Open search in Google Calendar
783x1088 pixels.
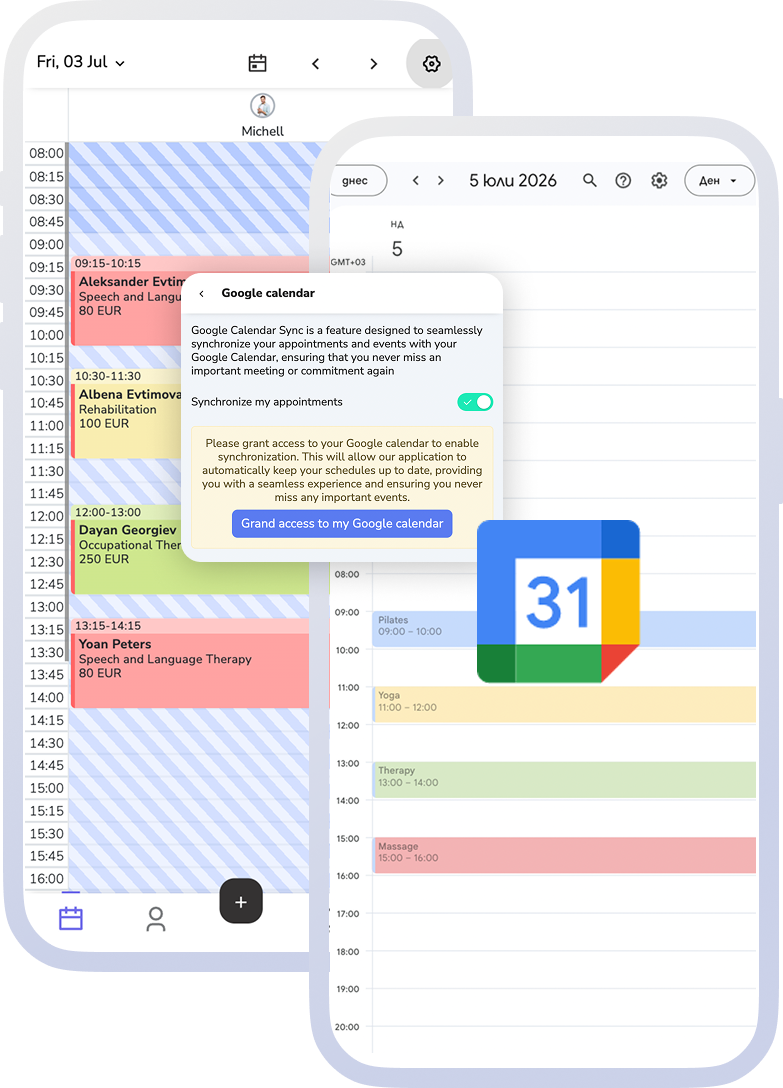pyautogui.click(x=589, y=180)
